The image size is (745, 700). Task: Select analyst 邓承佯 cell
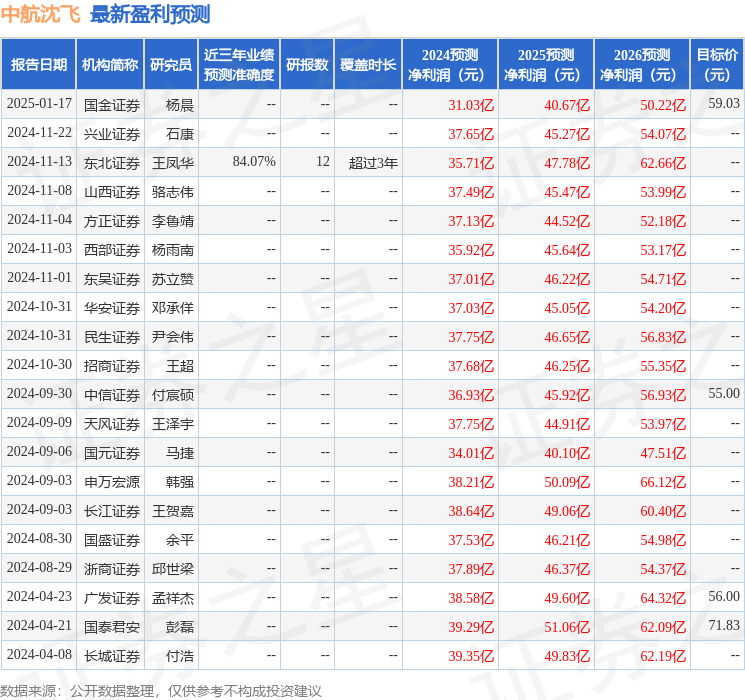171,307
